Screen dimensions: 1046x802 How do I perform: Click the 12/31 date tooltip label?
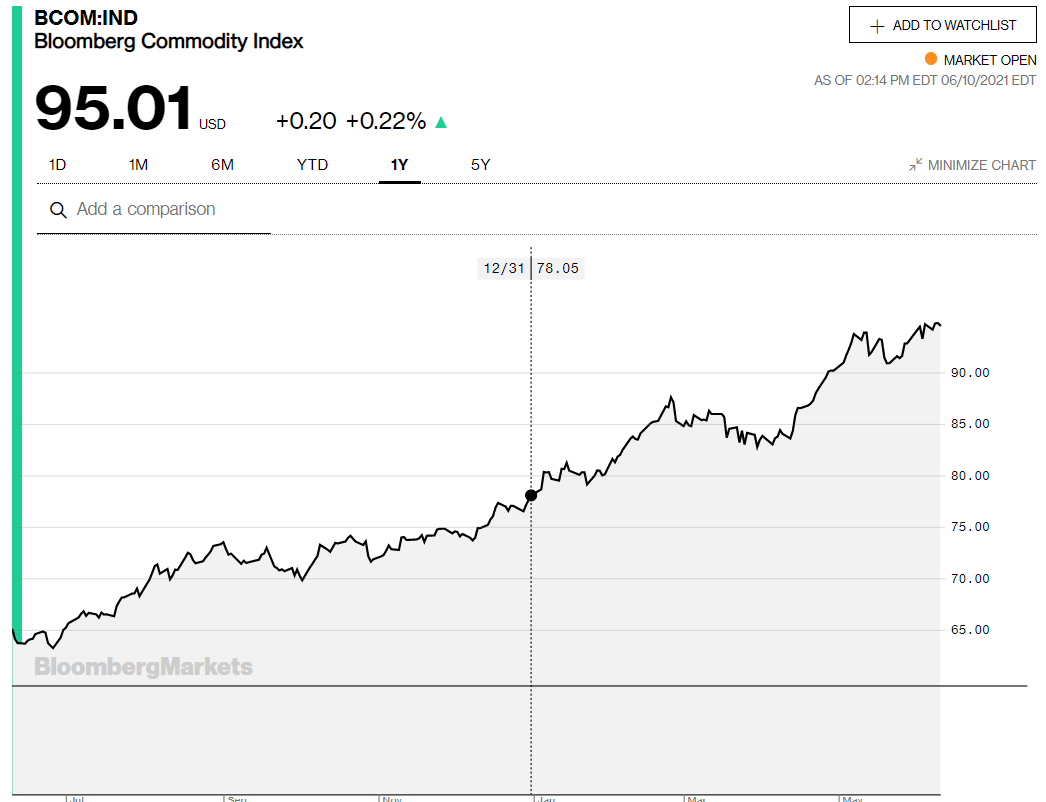tap(503, 268)
